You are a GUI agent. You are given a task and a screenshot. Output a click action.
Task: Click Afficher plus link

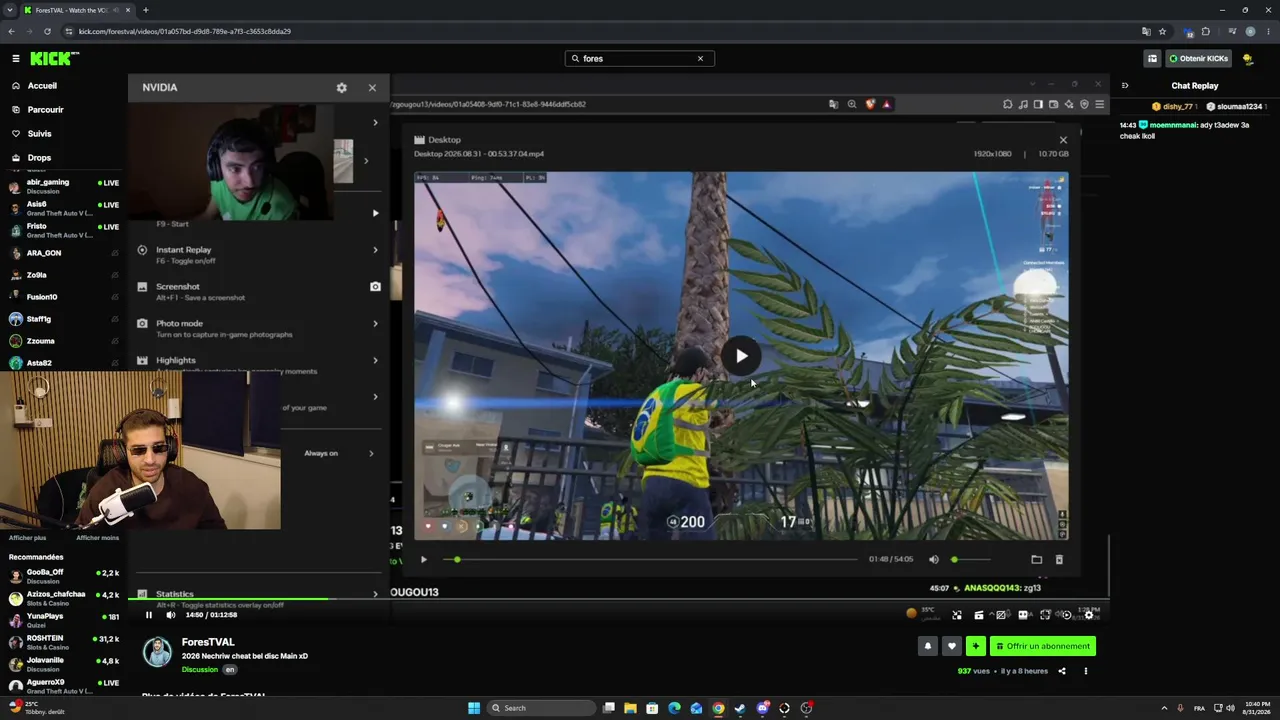[x=28, y=538]
